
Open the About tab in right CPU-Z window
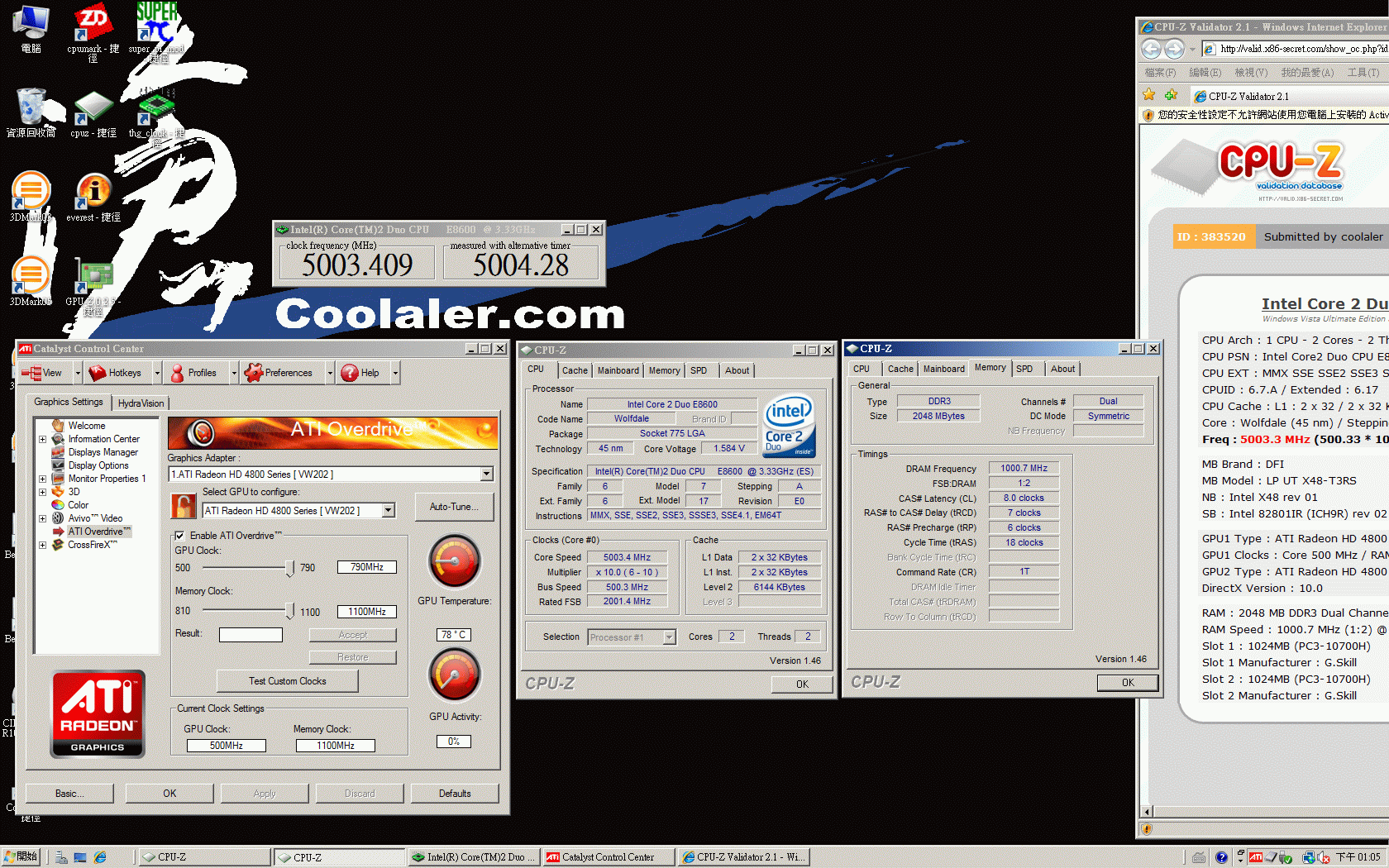point(1063,369)
